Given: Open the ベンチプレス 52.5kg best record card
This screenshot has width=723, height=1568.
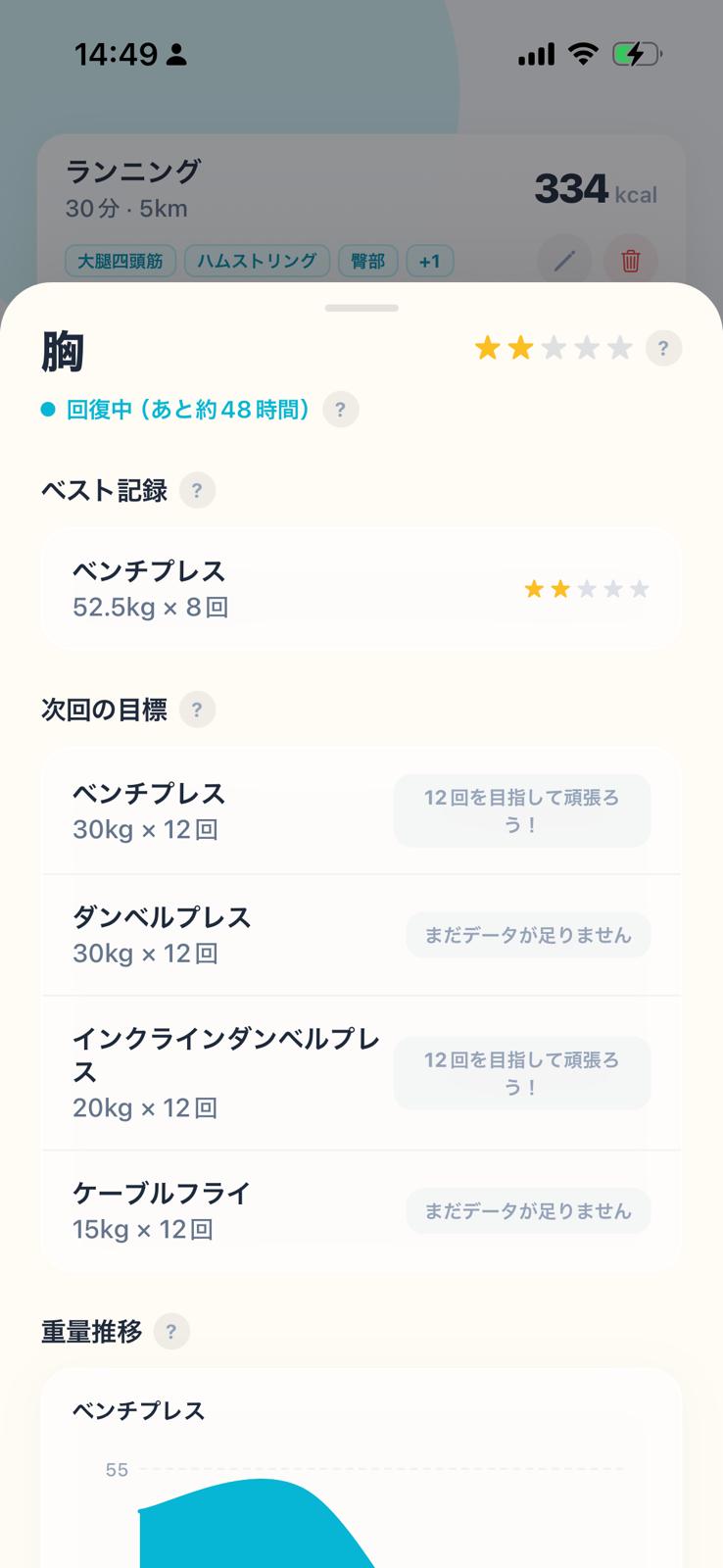Looking at the screenshot, I should point(361,588).
